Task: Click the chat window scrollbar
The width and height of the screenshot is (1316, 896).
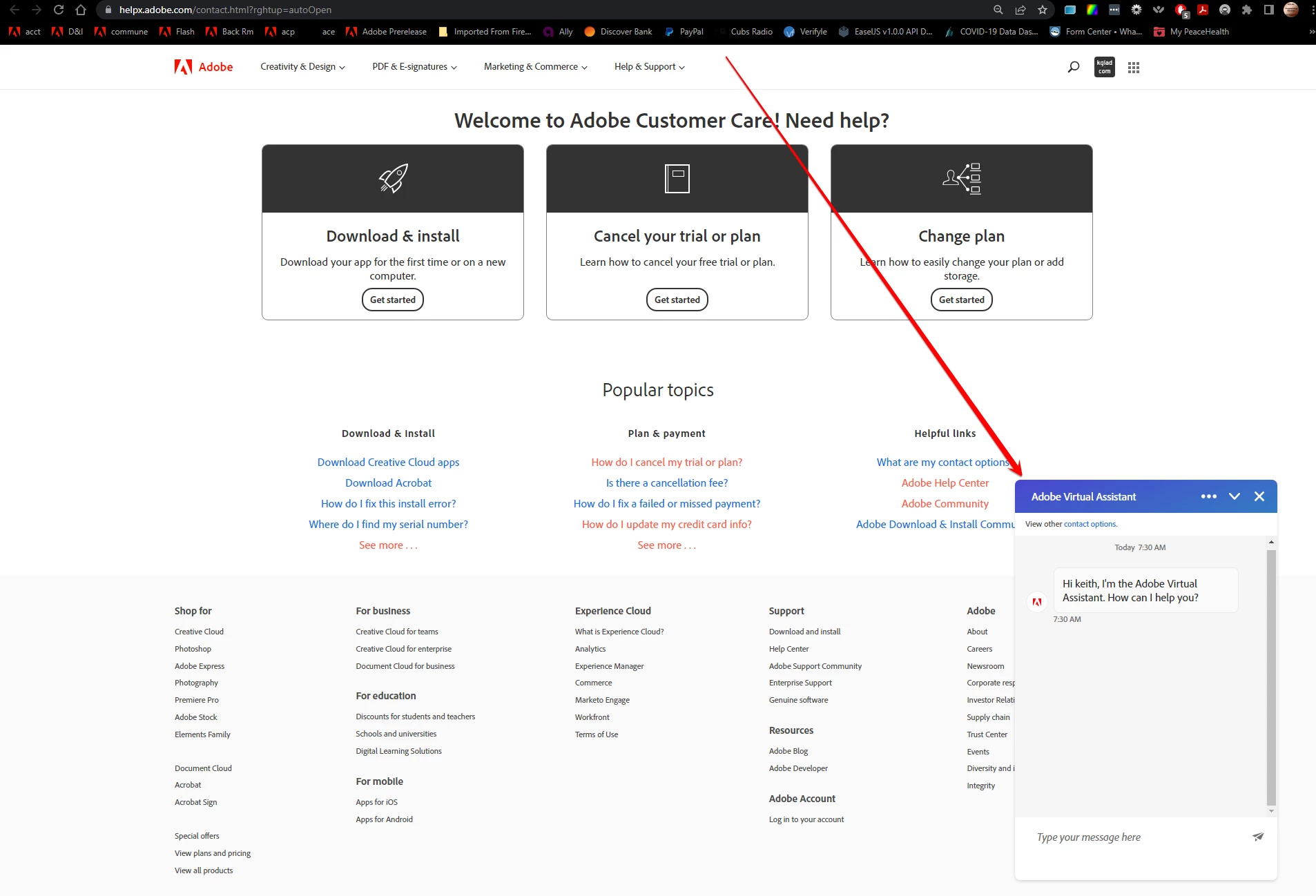Action: [1270, 676]
